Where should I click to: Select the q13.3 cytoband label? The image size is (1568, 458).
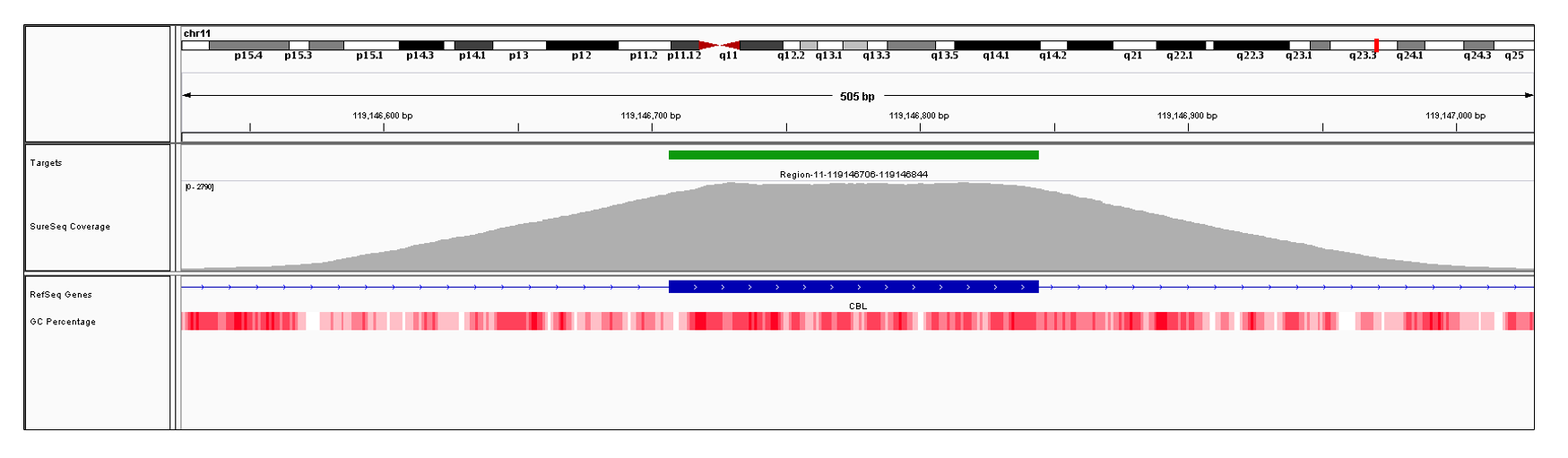click(x=877, y=56)
